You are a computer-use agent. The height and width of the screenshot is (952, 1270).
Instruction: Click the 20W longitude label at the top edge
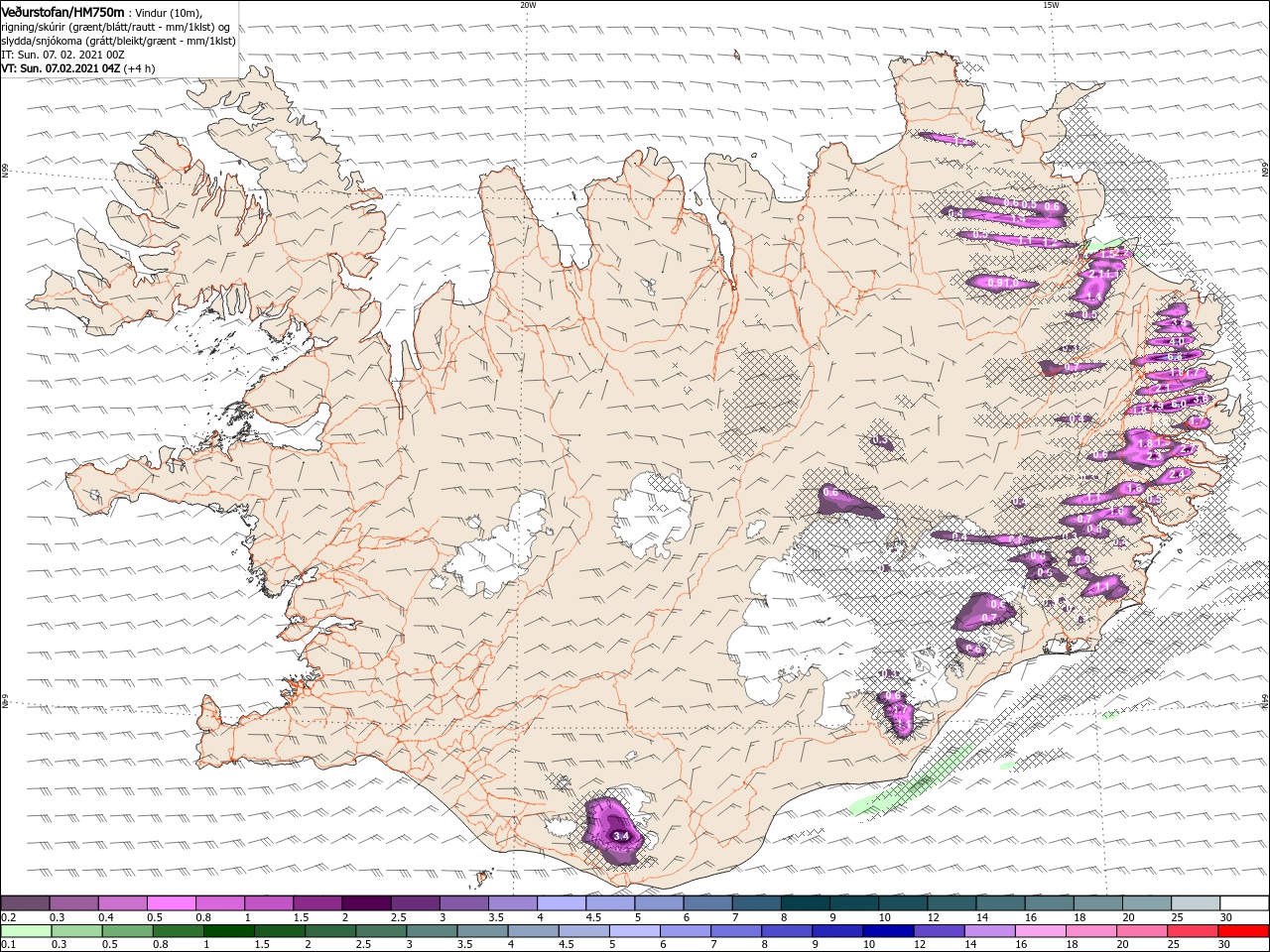coord(528,5)
